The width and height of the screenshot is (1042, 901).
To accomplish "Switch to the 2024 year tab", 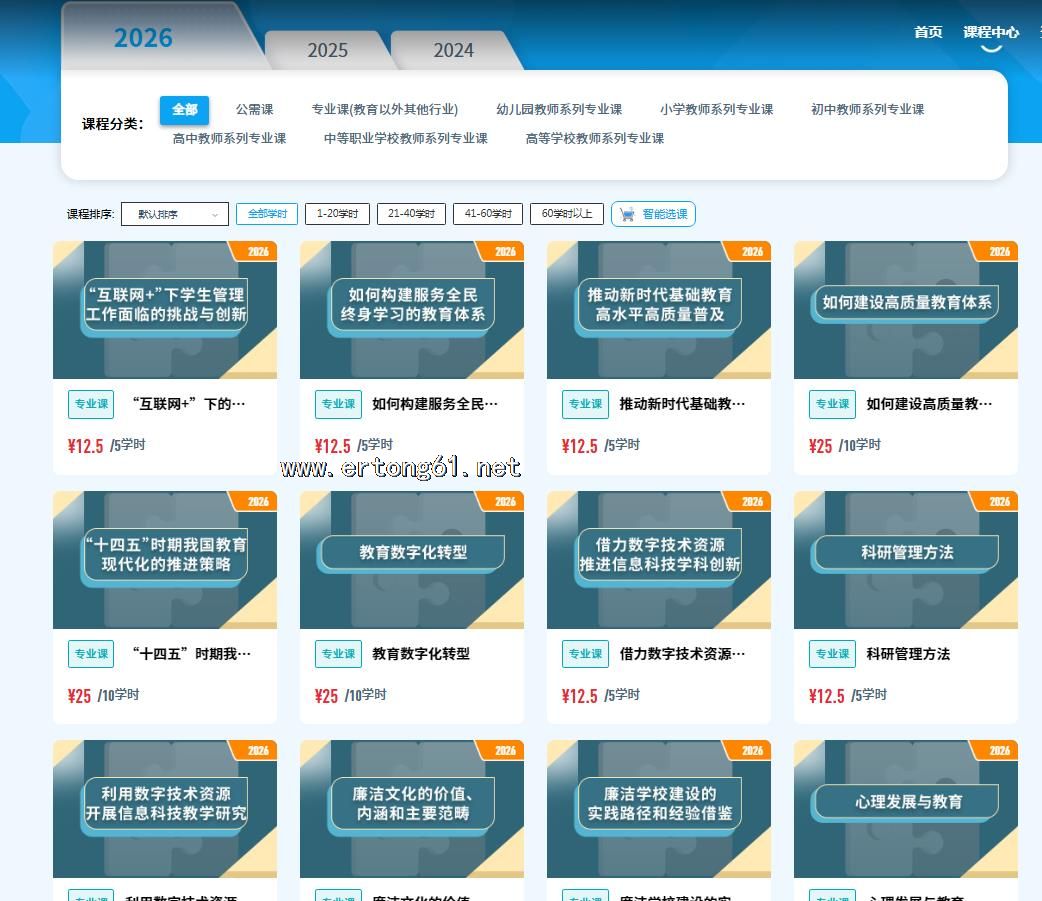I will pos(453,50).
